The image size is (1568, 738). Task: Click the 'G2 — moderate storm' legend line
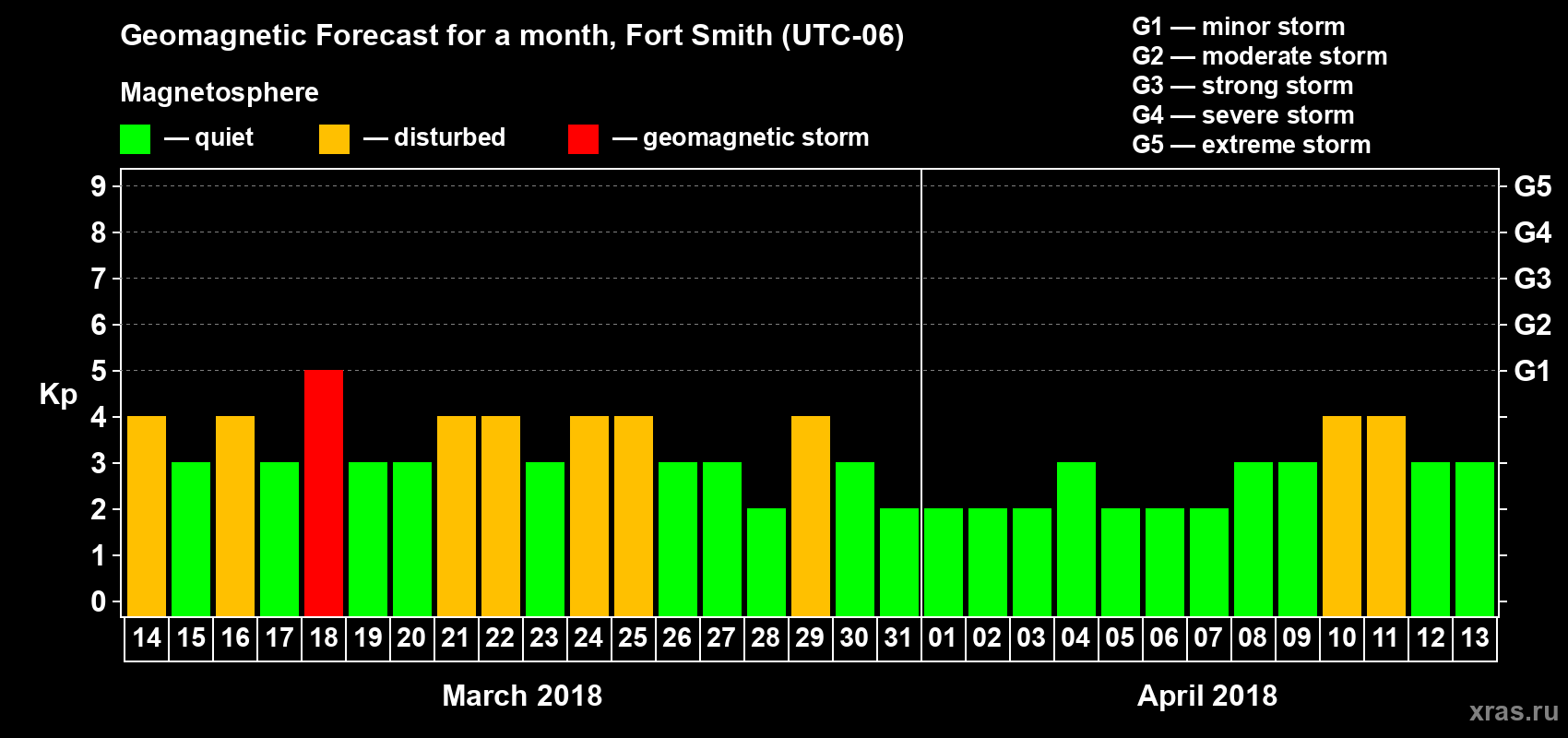point(1260,56)
